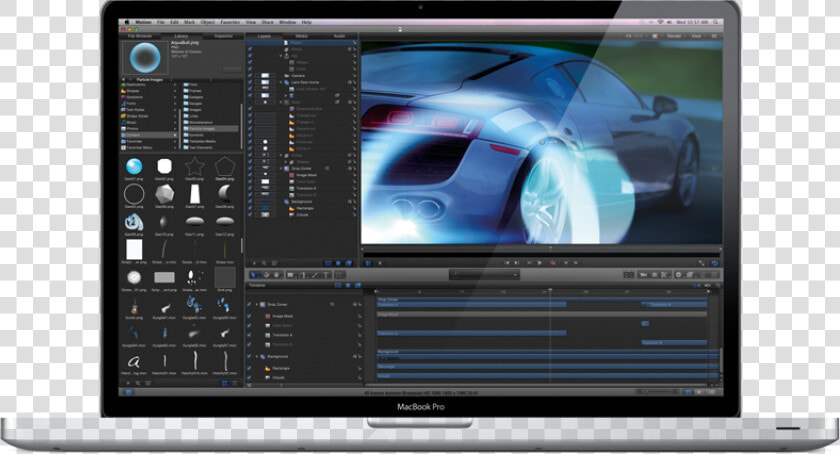Click the Timeline ruler playhead
840x454 pixels.
[x=550, y=291]
